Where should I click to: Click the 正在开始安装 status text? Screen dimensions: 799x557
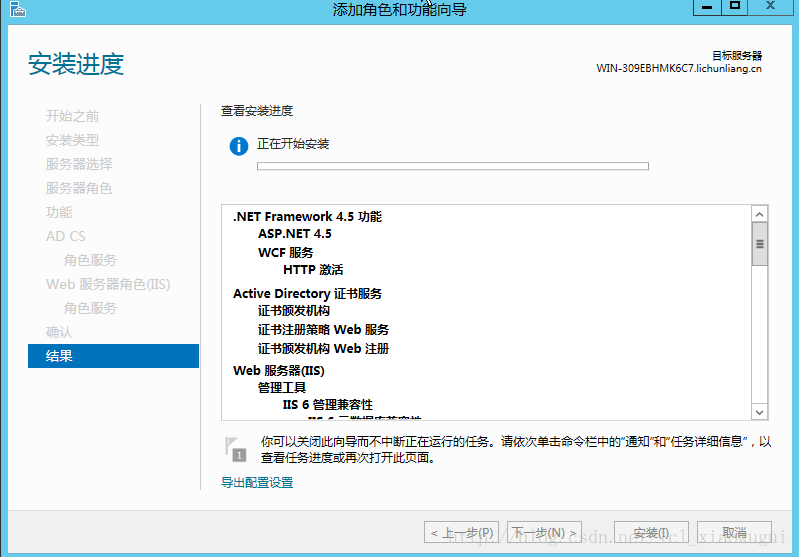pos(293,144)
